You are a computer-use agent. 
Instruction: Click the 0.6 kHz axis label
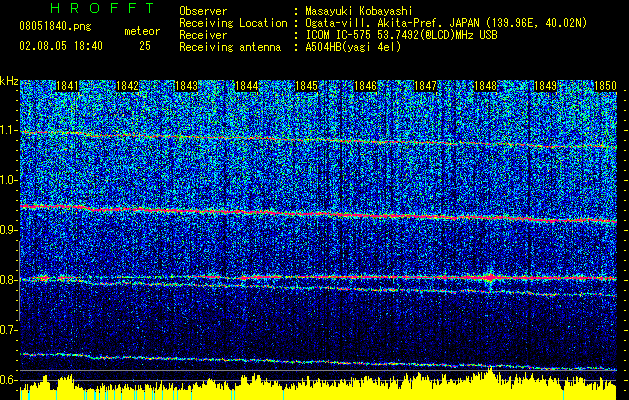9,379
